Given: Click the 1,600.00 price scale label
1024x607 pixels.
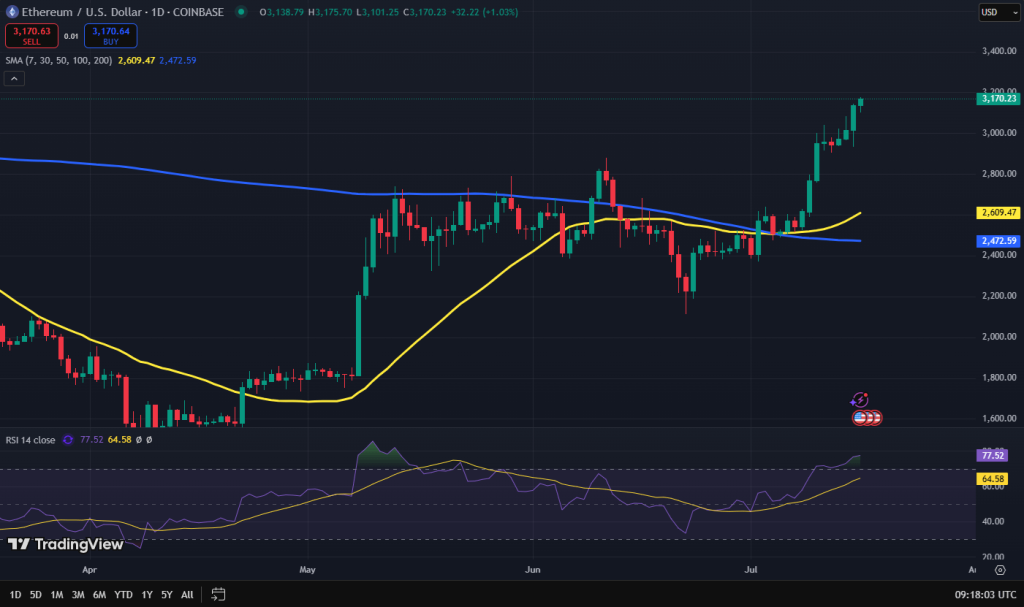Looking at the screenshot, I should (999, 418).
